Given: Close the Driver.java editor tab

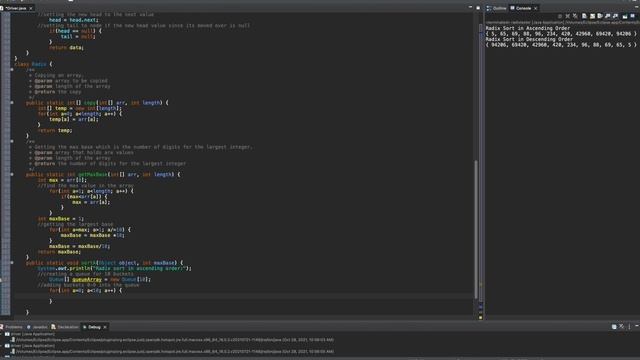Looking at the screenshot, I should (x=31, y=8).
